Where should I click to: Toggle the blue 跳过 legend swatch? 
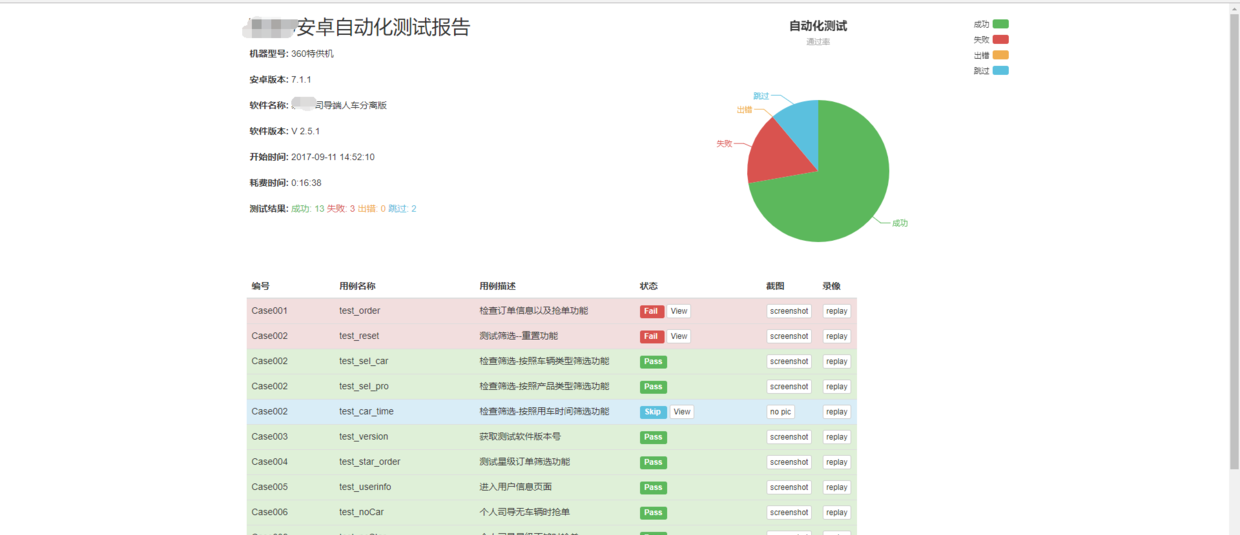click(x=1001, y=70)
